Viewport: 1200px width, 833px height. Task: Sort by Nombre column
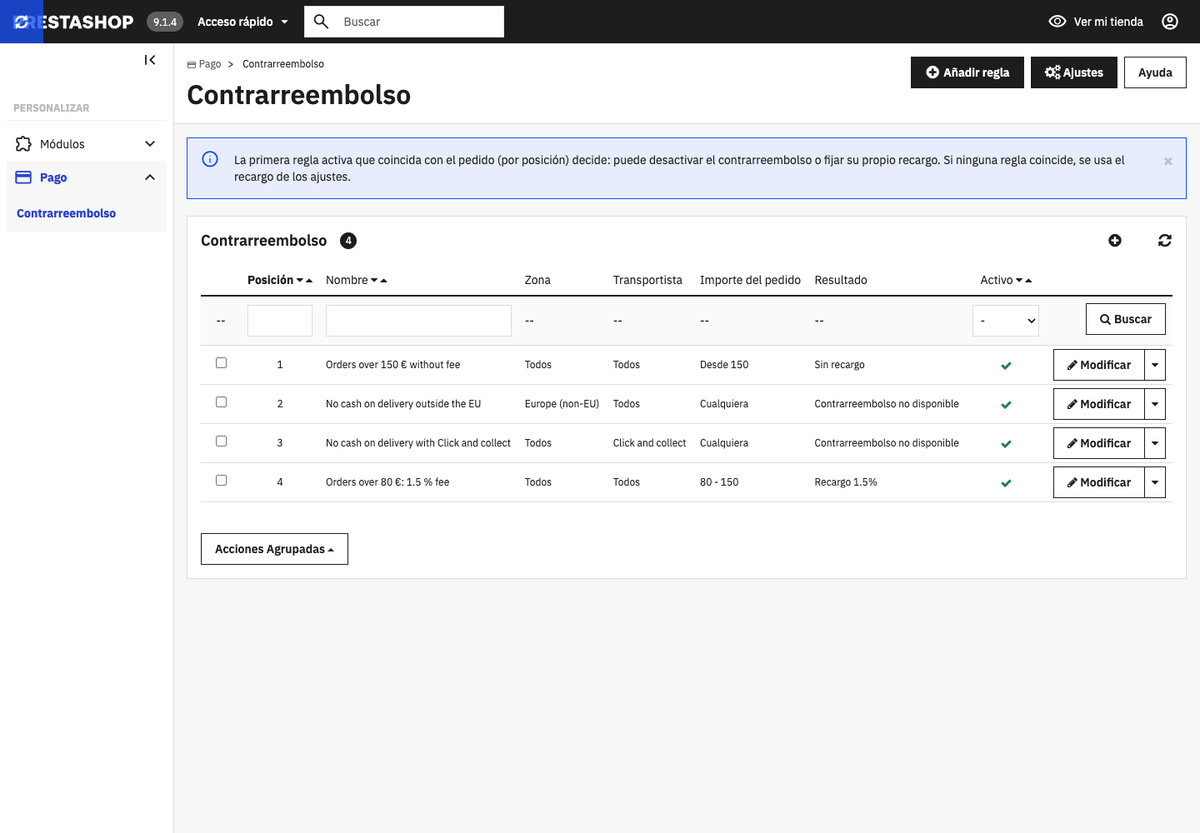[x=356, y=280]
